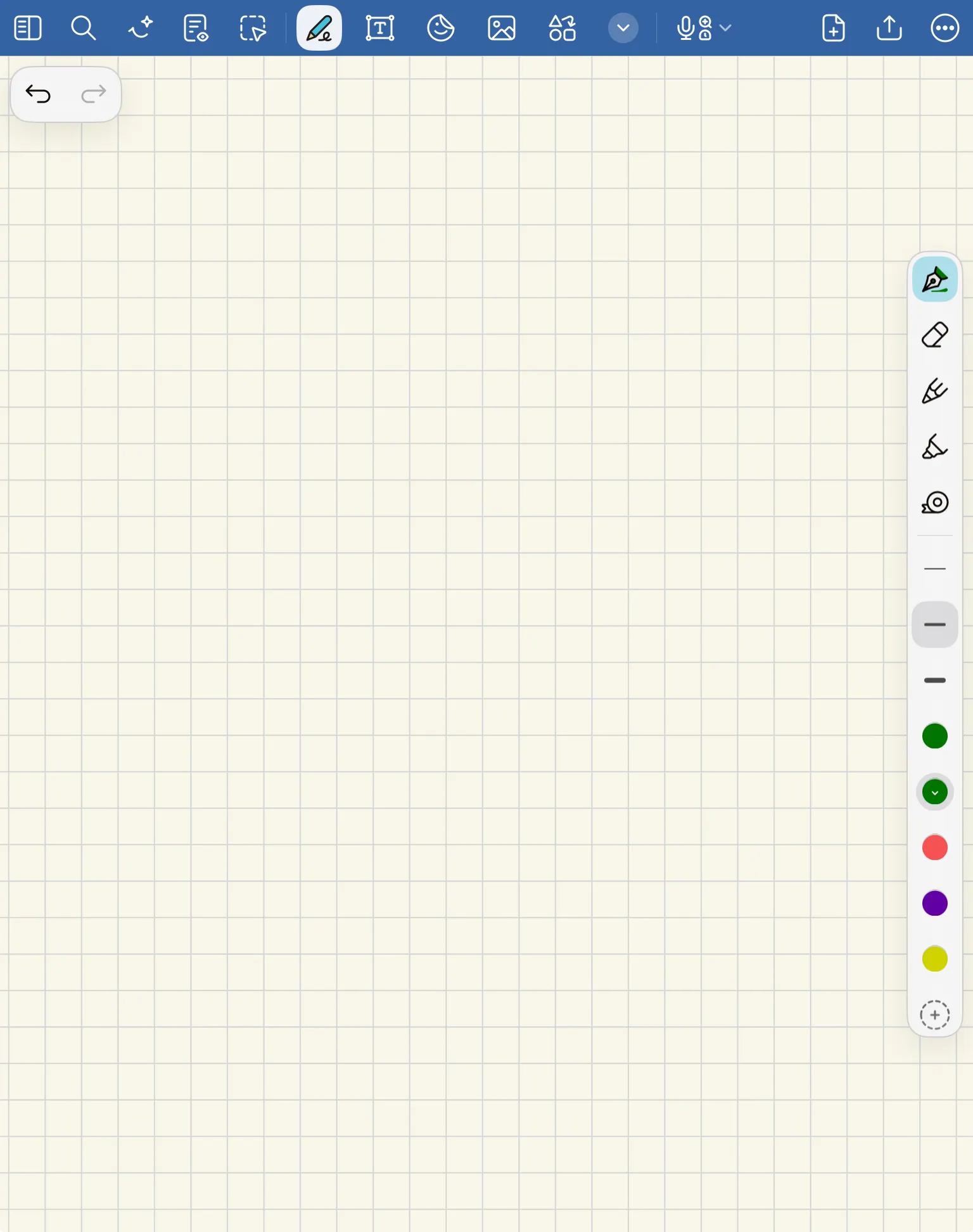Pick the purple color swatch

934,904
